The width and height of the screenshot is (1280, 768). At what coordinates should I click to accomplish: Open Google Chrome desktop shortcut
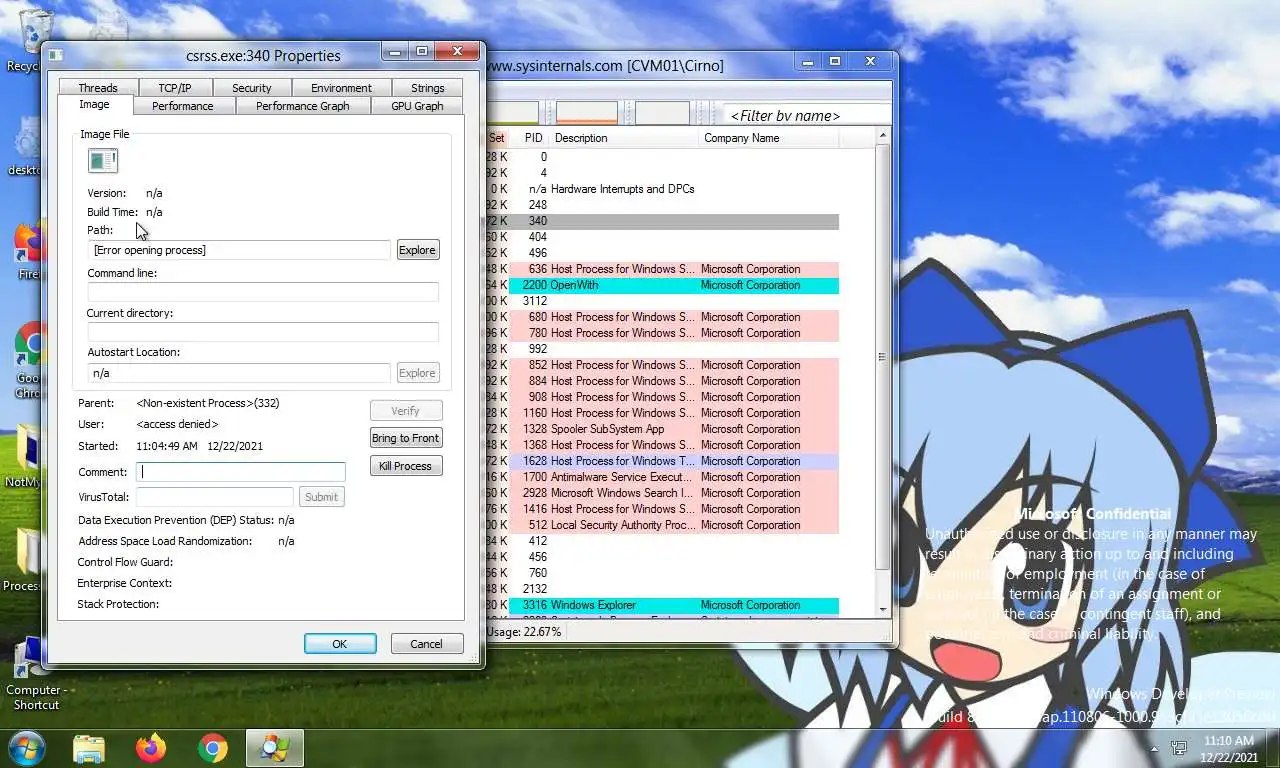click(x=28, y=360)
